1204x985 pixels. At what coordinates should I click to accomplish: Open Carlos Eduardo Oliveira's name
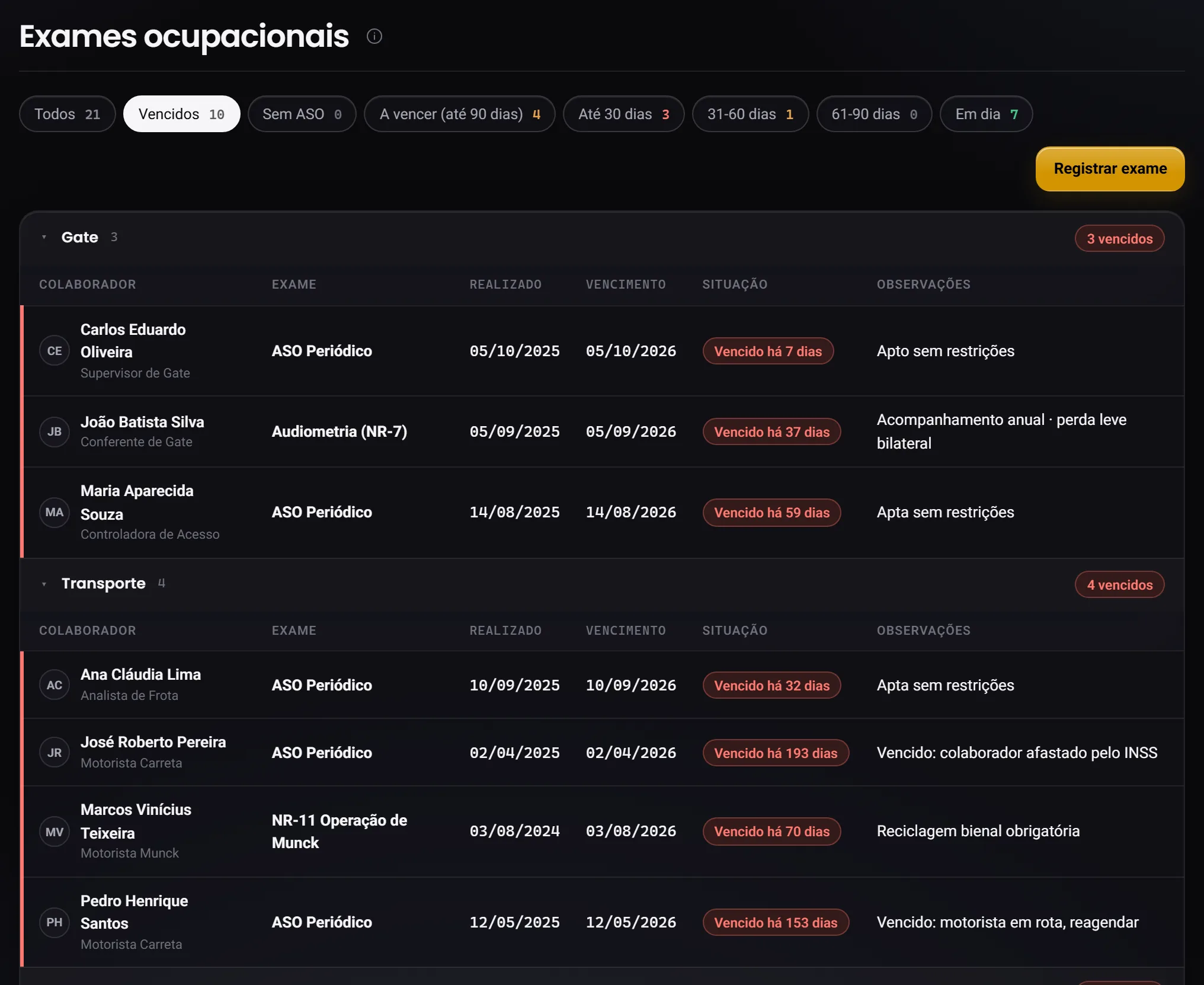click(133, 341)
